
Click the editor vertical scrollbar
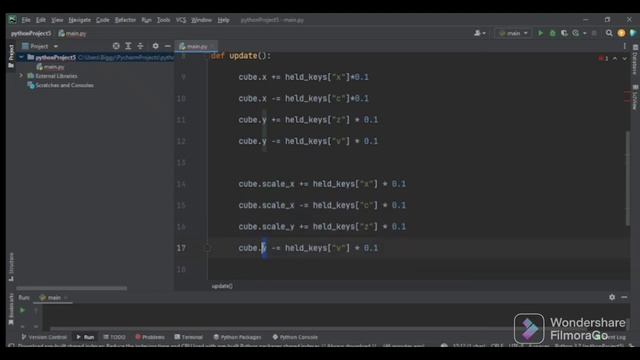[627, 178]
